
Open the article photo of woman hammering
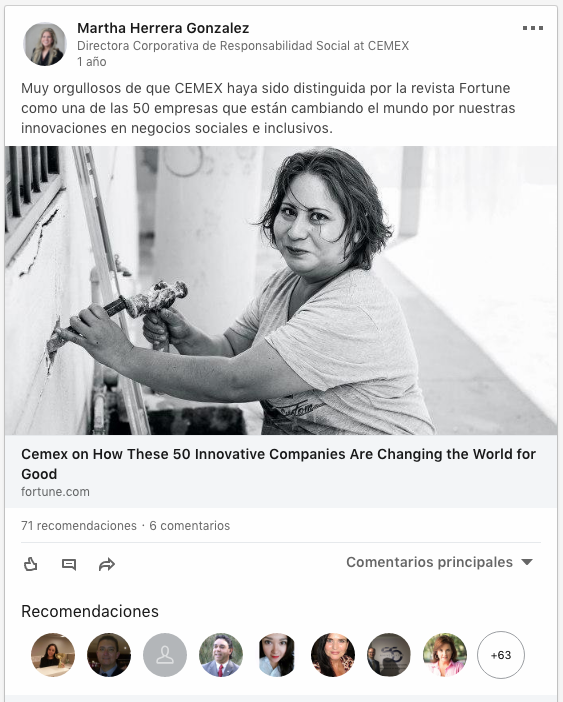pyautogui.click(x=281, y=291)
